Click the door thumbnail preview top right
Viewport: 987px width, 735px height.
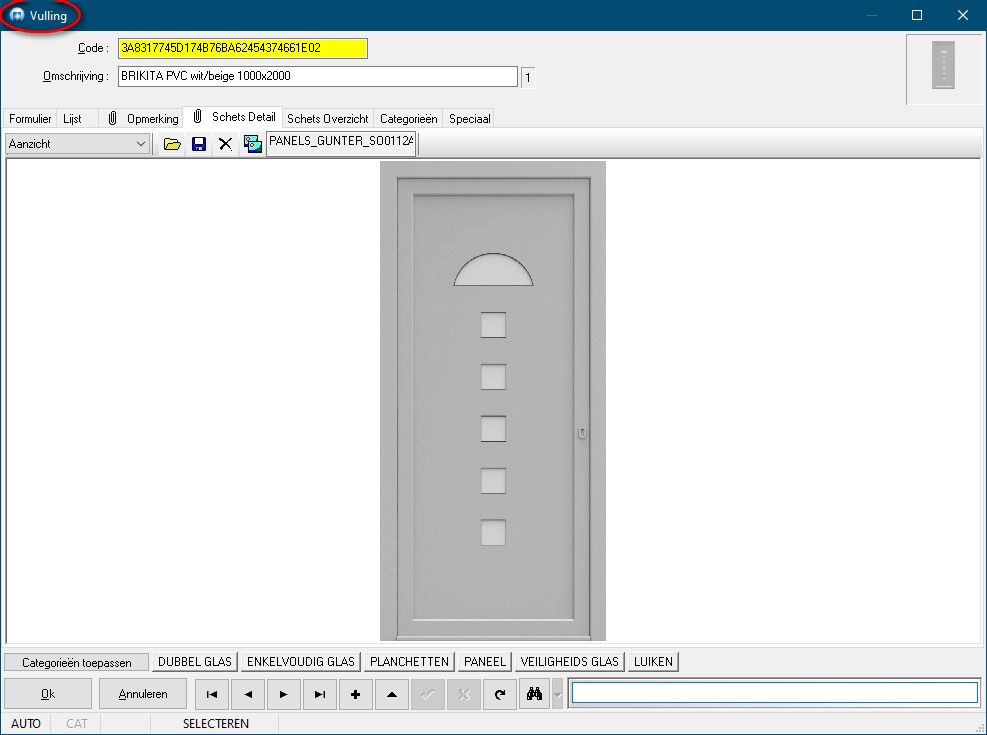click(943, 65)
